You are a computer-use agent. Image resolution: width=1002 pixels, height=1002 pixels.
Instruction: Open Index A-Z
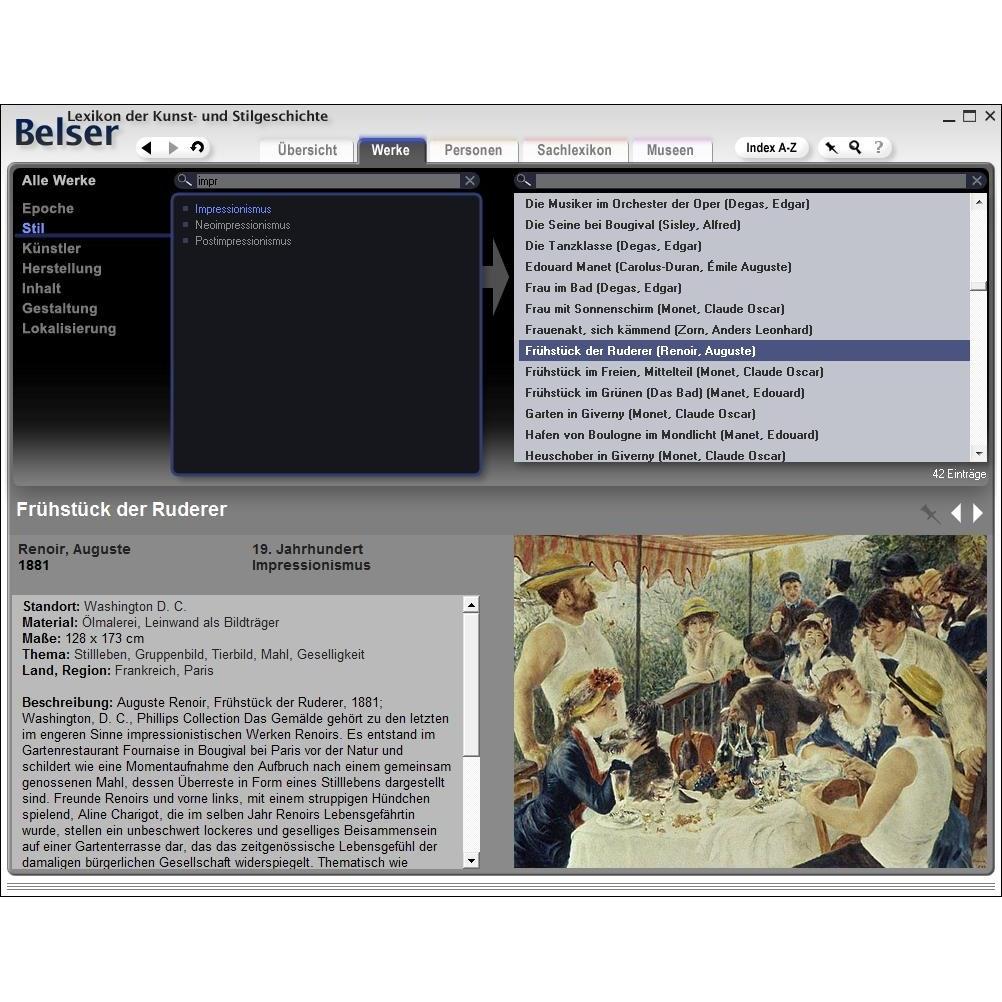click(771, 148)
